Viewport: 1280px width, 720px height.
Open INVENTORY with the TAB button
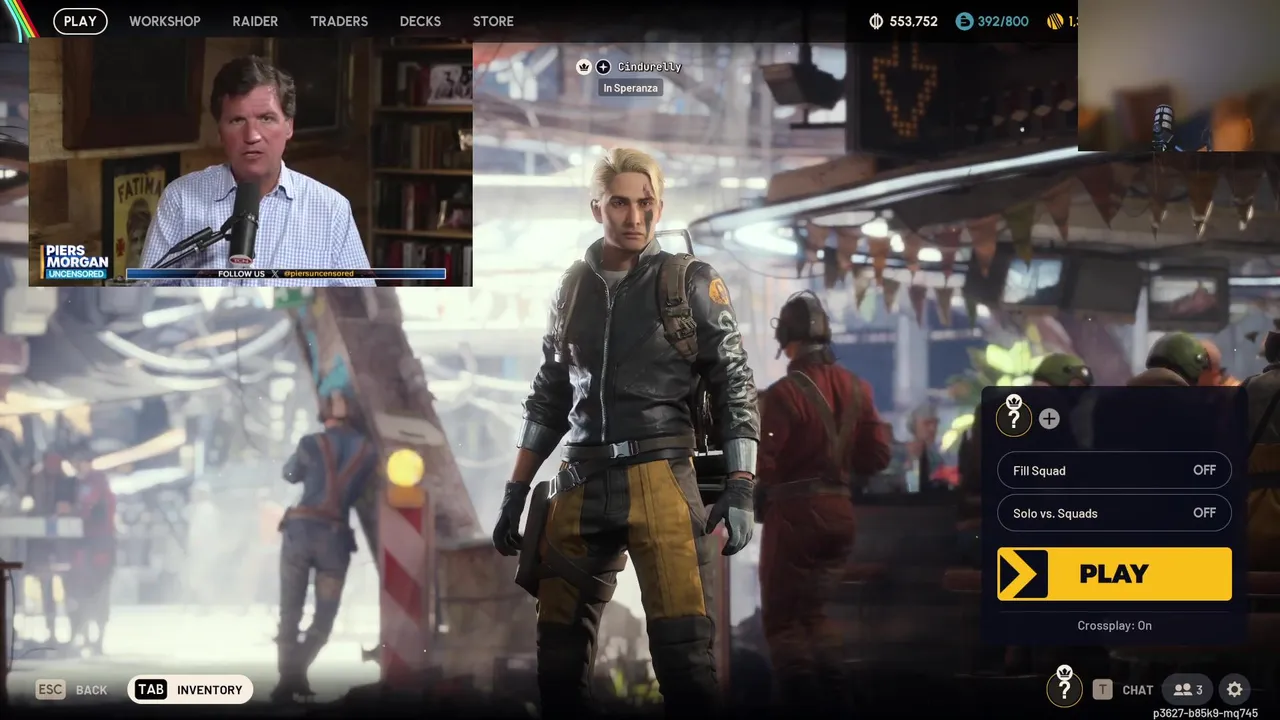pos(190,689)
